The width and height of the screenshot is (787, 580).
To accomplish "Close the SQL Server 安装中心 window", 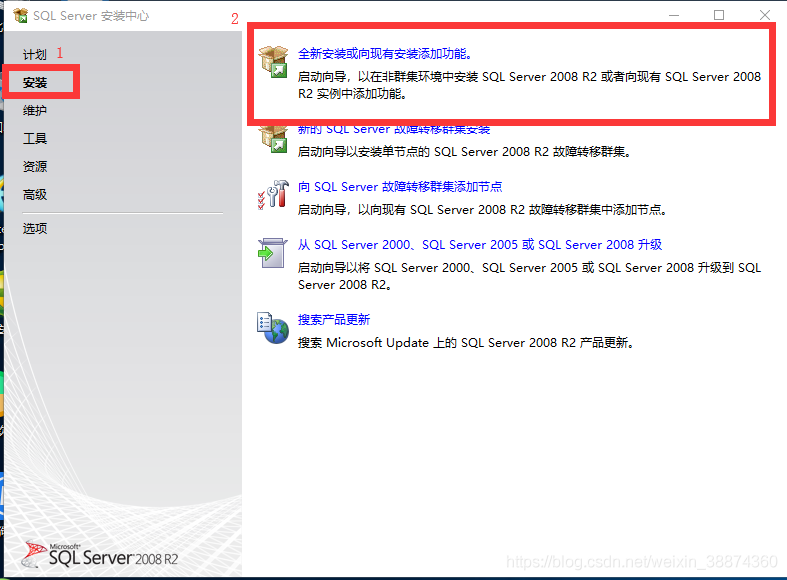I will pyautogui.click(x=764, y=16).
